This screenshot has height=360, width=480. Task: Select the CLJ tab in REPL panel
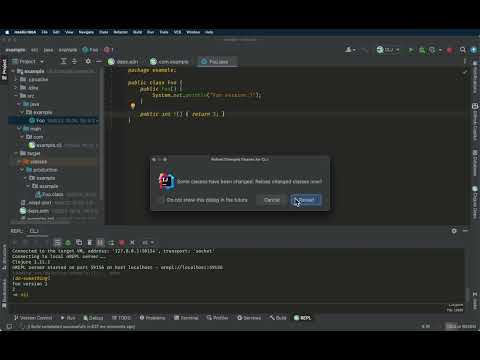[x=34, y=231]
